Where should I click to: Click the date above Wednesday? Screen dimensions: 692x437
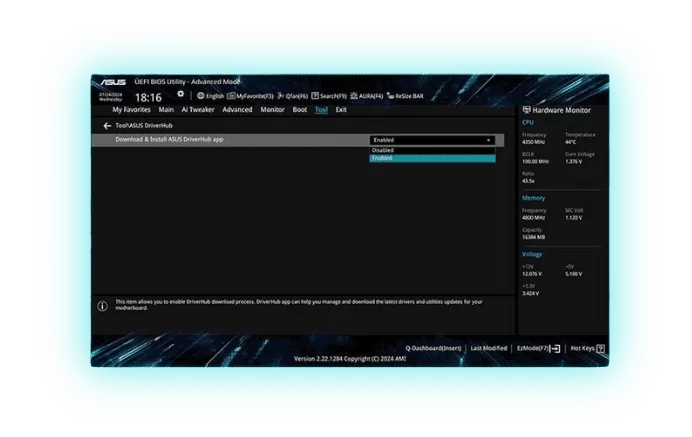(110, 94)
